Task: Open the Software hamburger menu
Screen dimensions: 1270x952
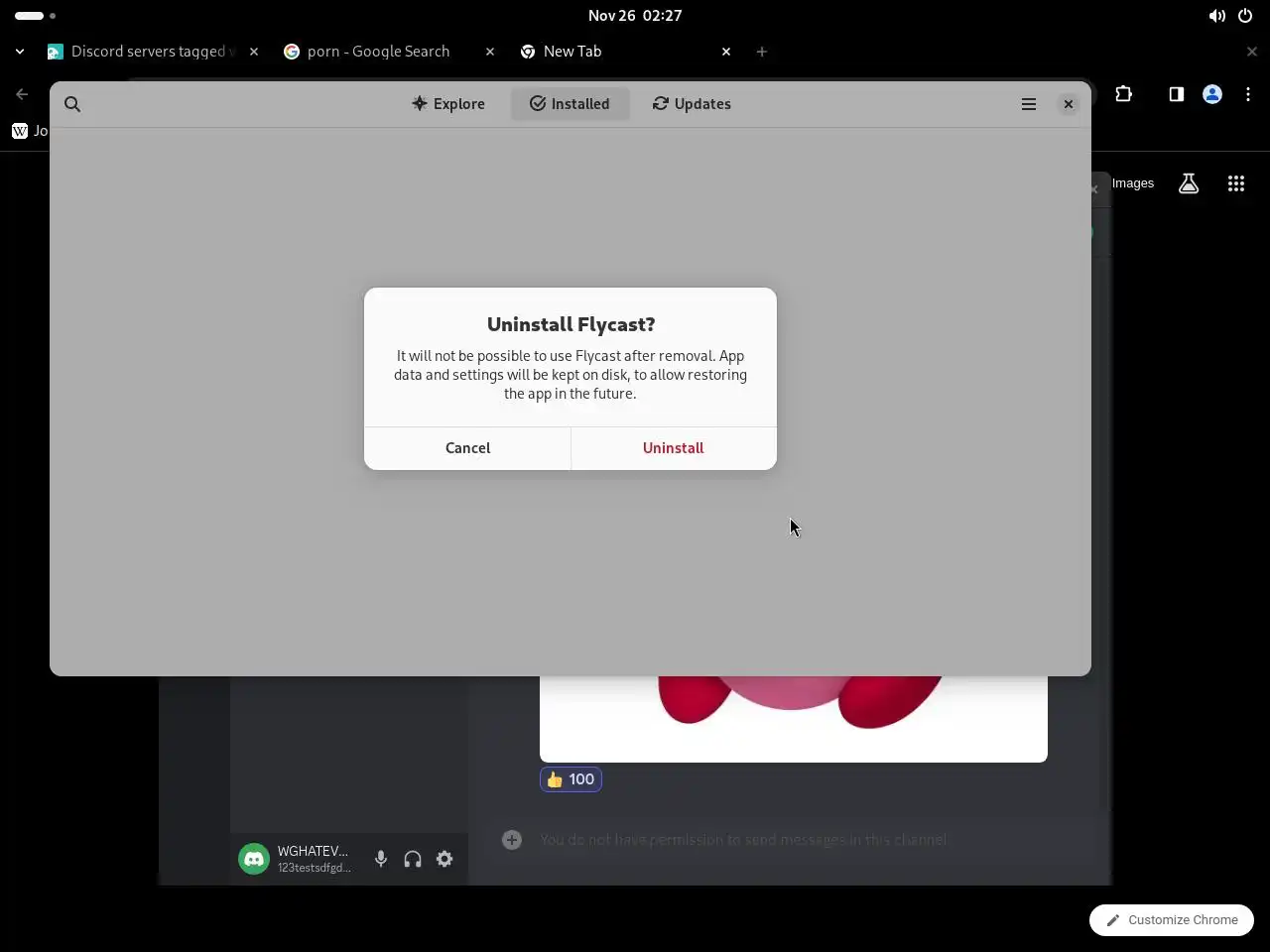Action: click(x=1029, y=104)
